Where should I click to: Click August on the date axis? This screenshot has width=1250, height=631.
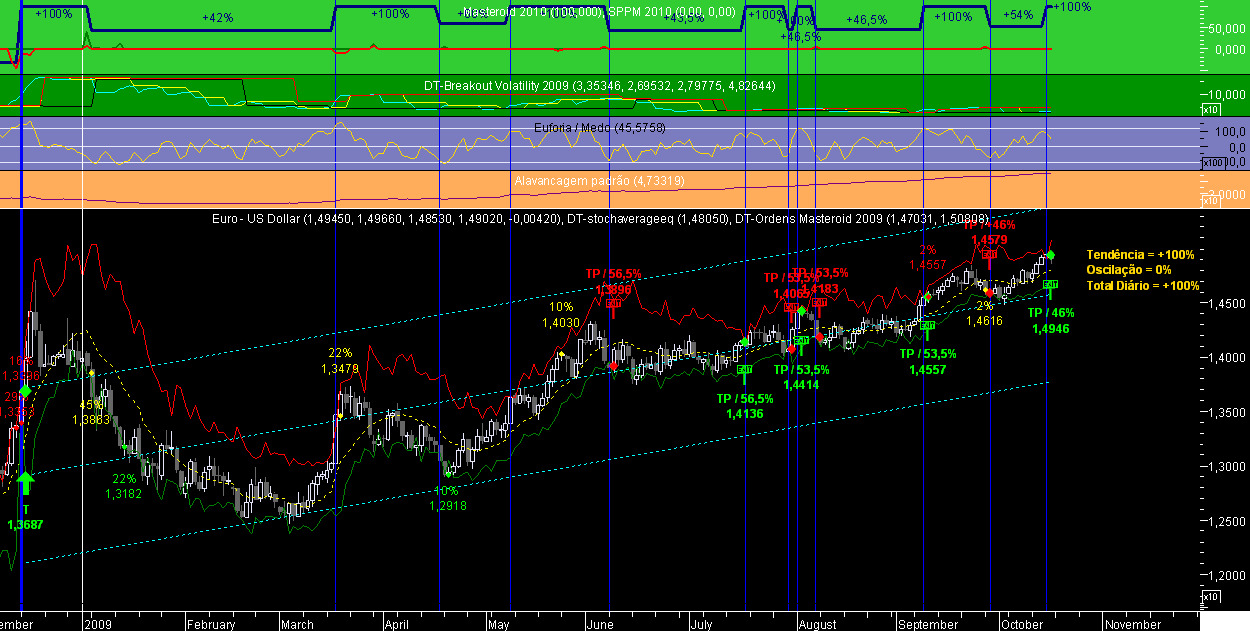[x=818, y=624]
